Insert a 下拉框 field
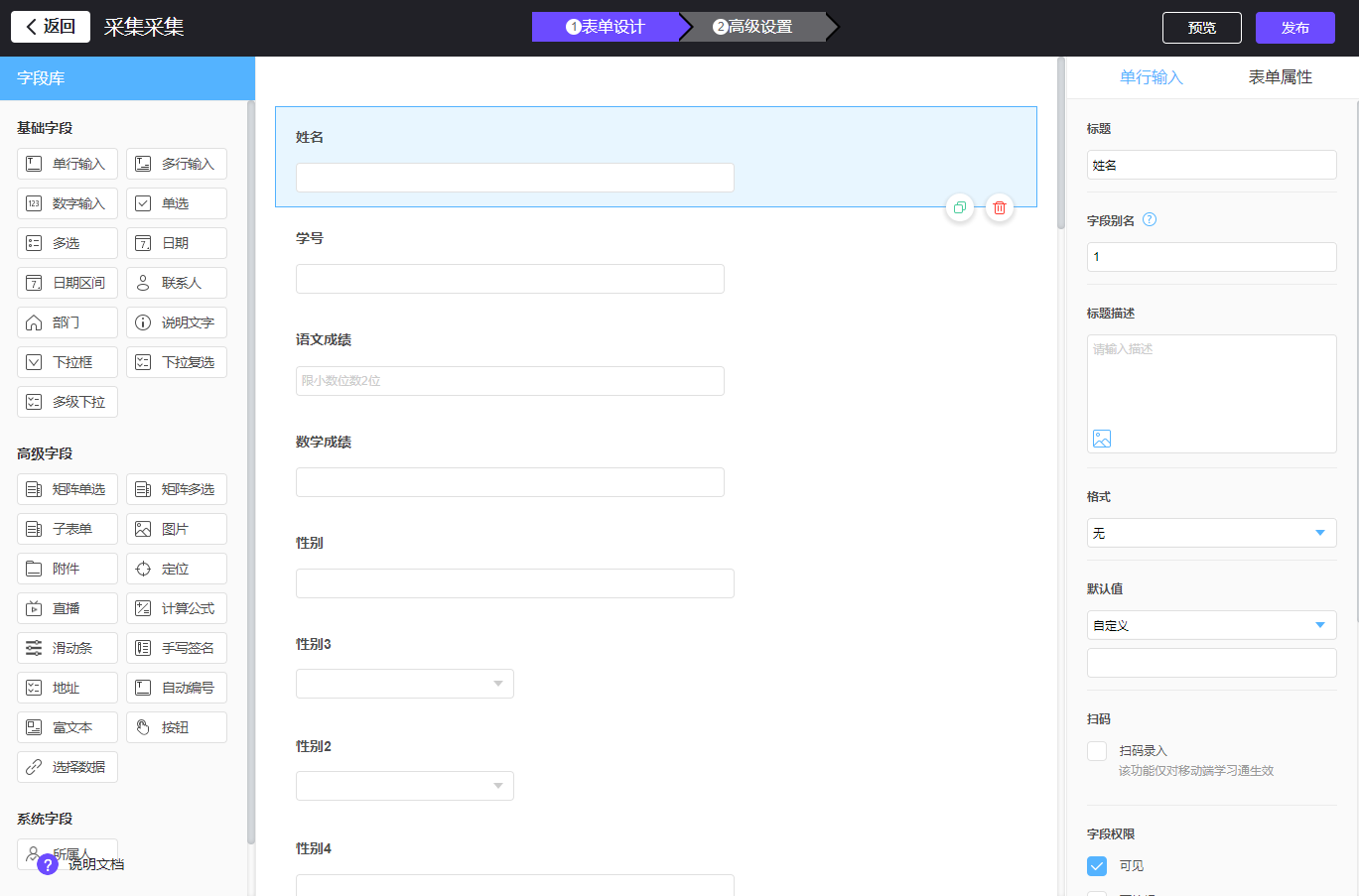 coord(68,362)
